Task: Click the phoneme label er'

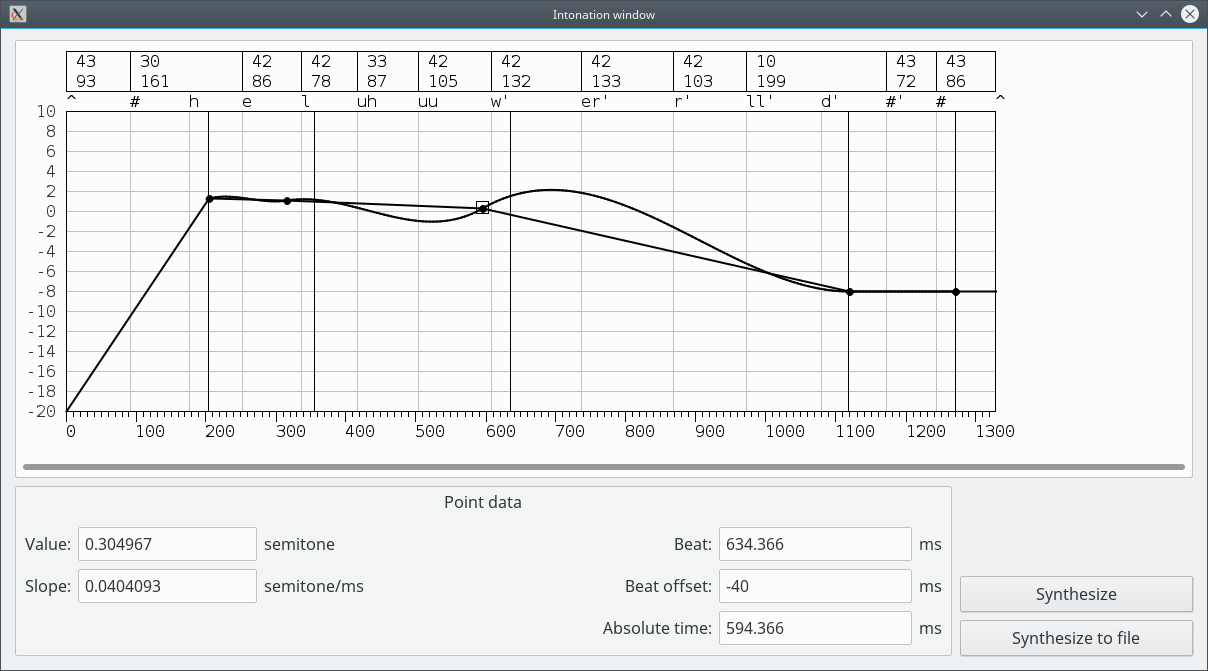Action: [x=595, y=102]
